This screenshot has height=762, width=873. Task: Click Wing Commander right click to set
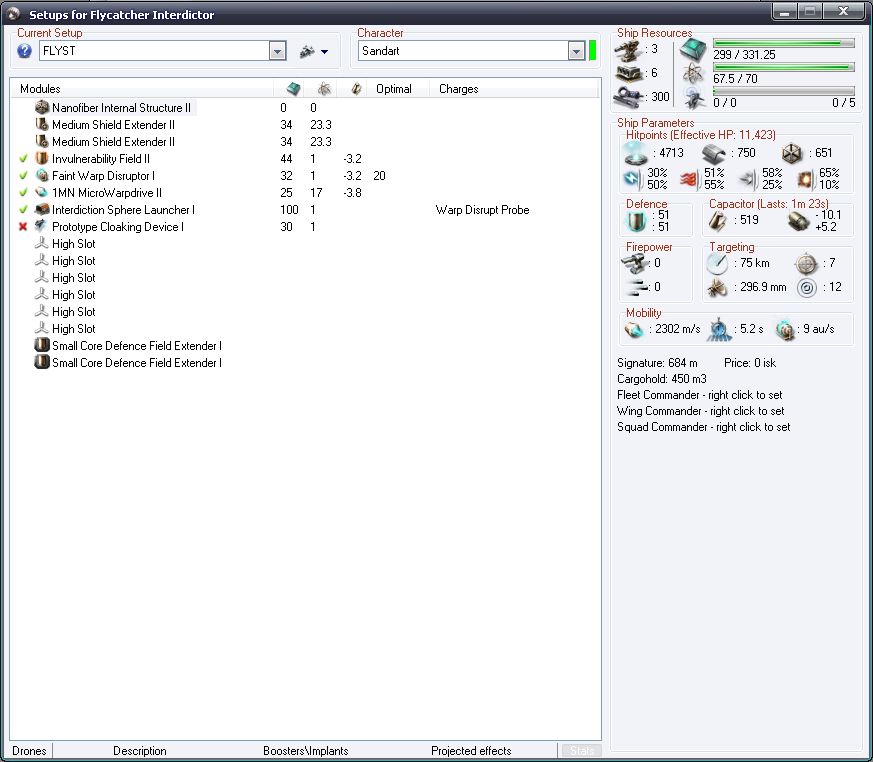pos(700,411)
